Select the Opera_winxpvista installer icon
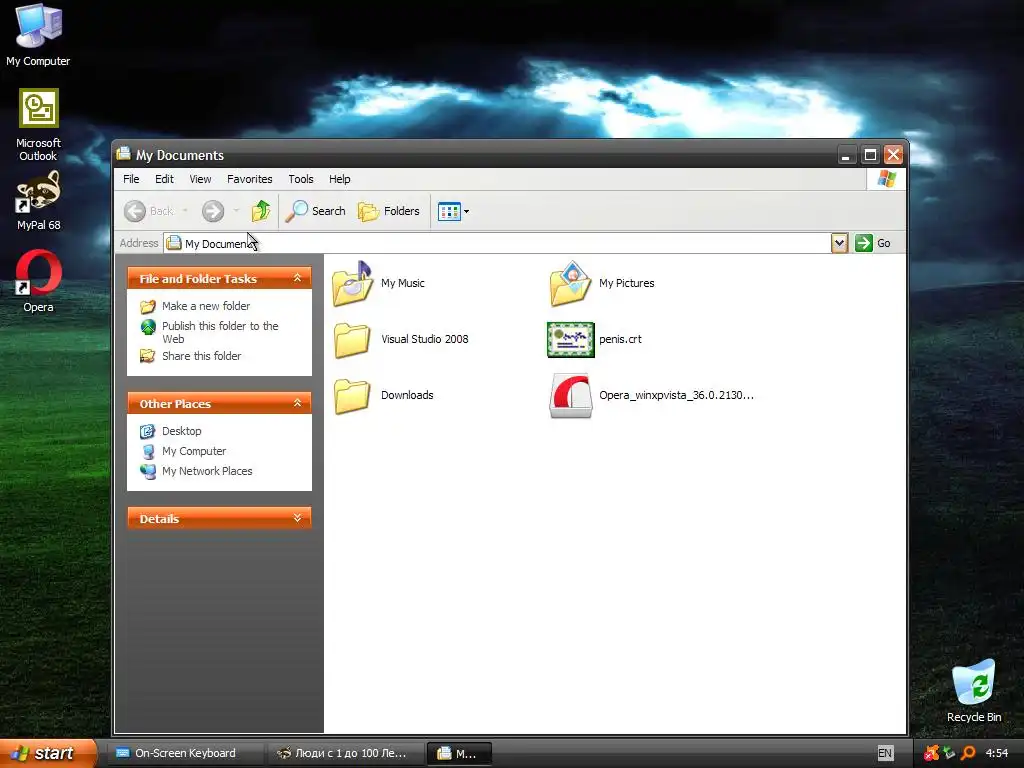This screenshot has height=768, width=1024. click(571, 396)
